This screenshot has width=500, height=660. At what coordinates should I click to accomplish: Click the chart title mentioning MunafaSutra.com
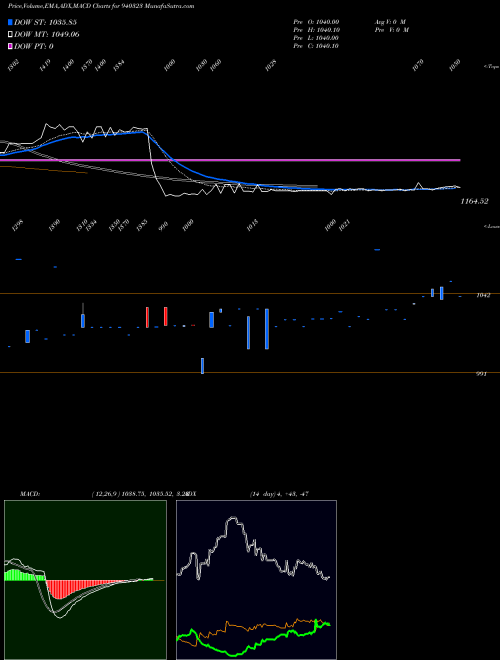pyautogui.click(x=101, y=6)
